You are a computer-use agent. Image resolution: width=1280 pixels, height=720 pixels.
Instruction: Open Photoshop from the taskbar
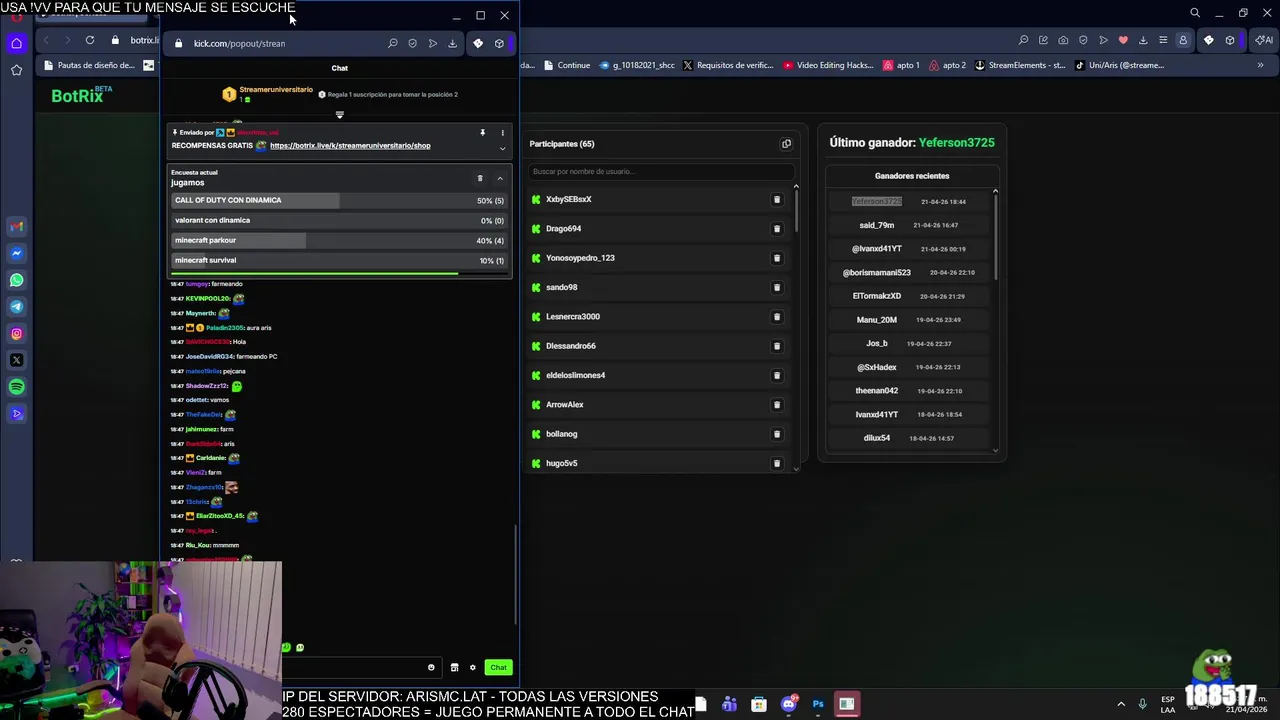(818, 704)
